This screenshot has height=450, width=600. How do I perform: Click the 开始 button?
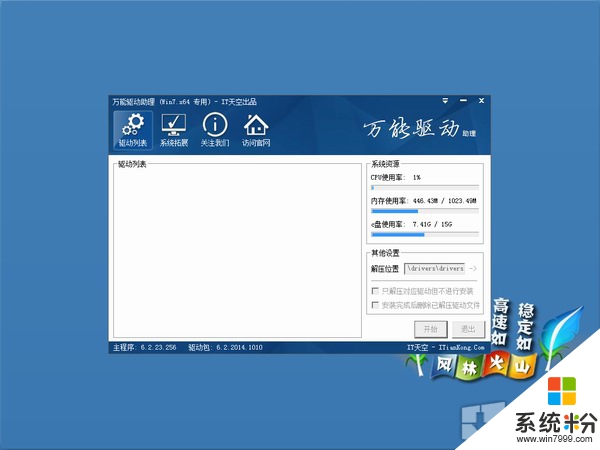click(431, 329)
